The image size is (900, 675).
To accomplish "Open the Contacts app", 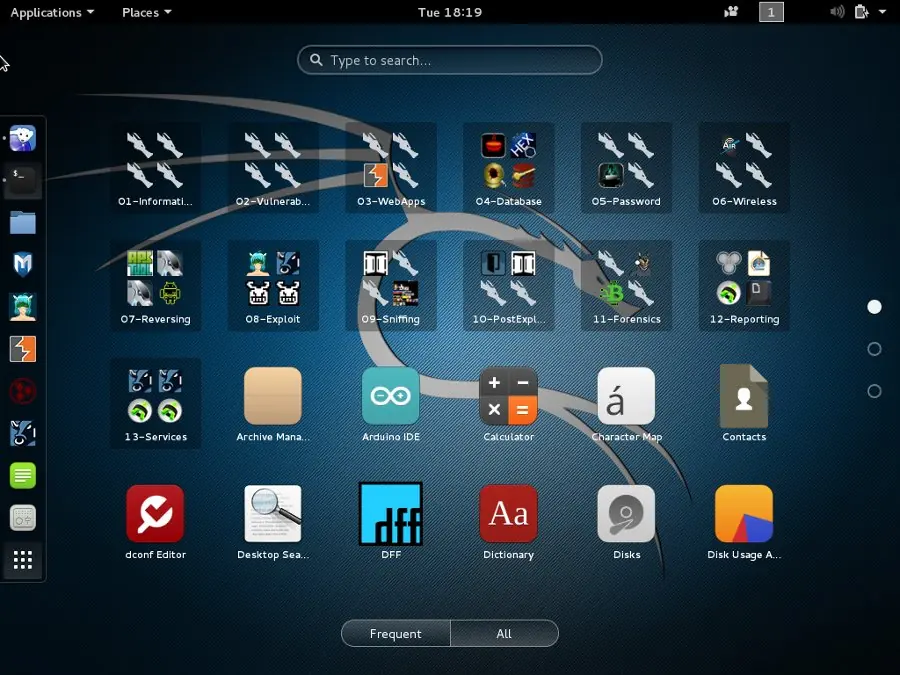I will (744, 403).
